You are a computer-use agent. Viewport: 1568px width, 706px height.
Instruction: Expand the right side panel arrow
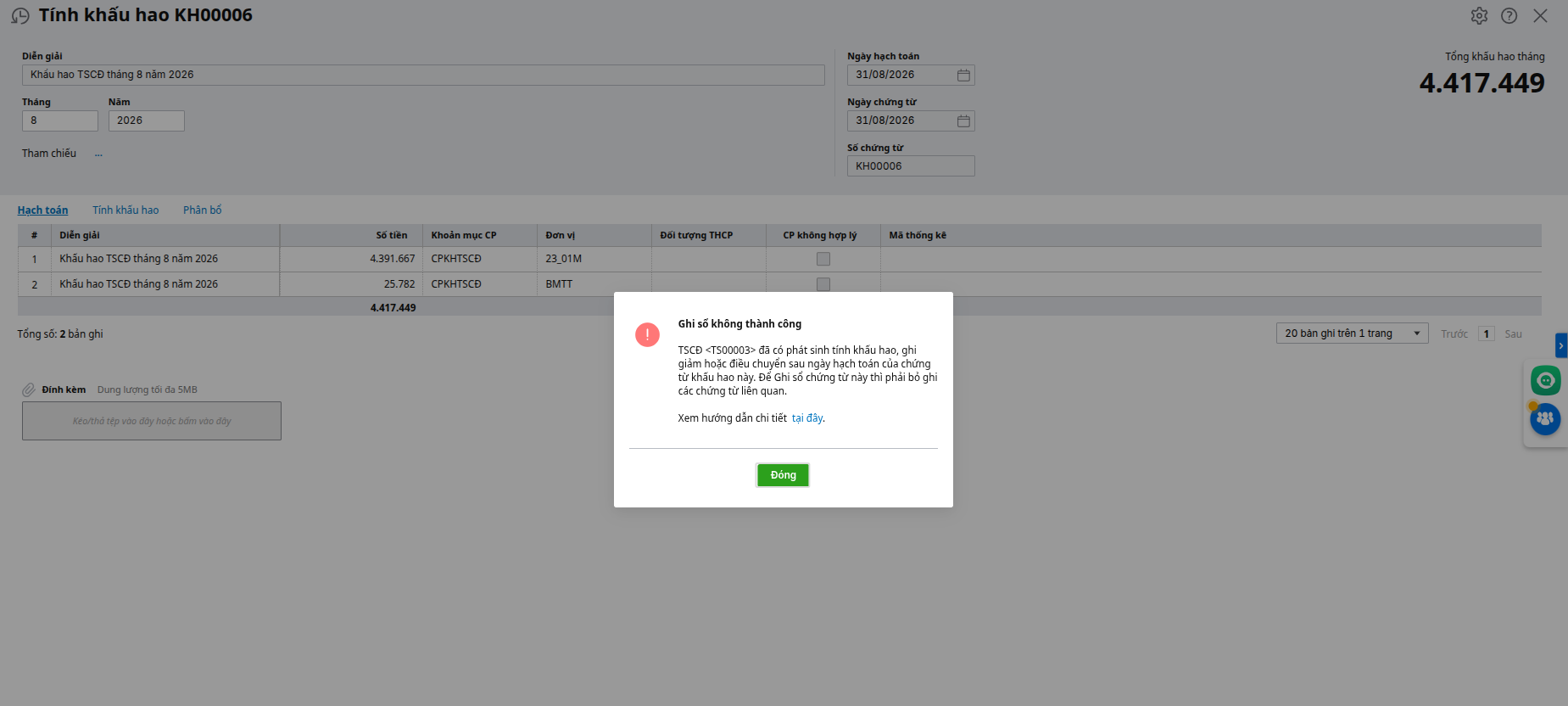pyautogui.click(x=1561, y=345)
